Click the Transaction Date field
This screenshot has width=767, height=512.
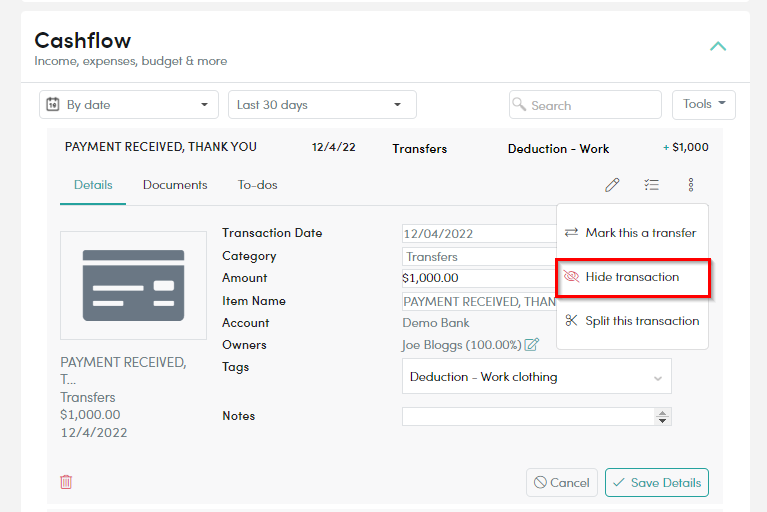[479, 234]
